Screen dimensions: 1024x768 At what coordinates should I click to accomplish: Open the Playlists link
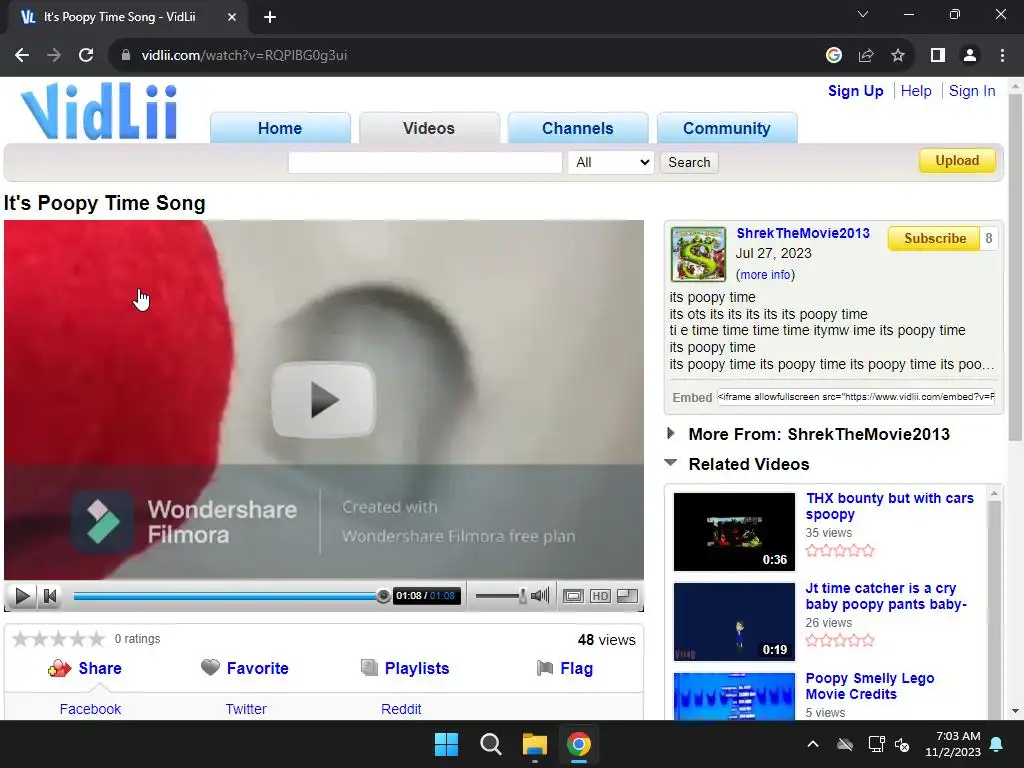(417, 668)
